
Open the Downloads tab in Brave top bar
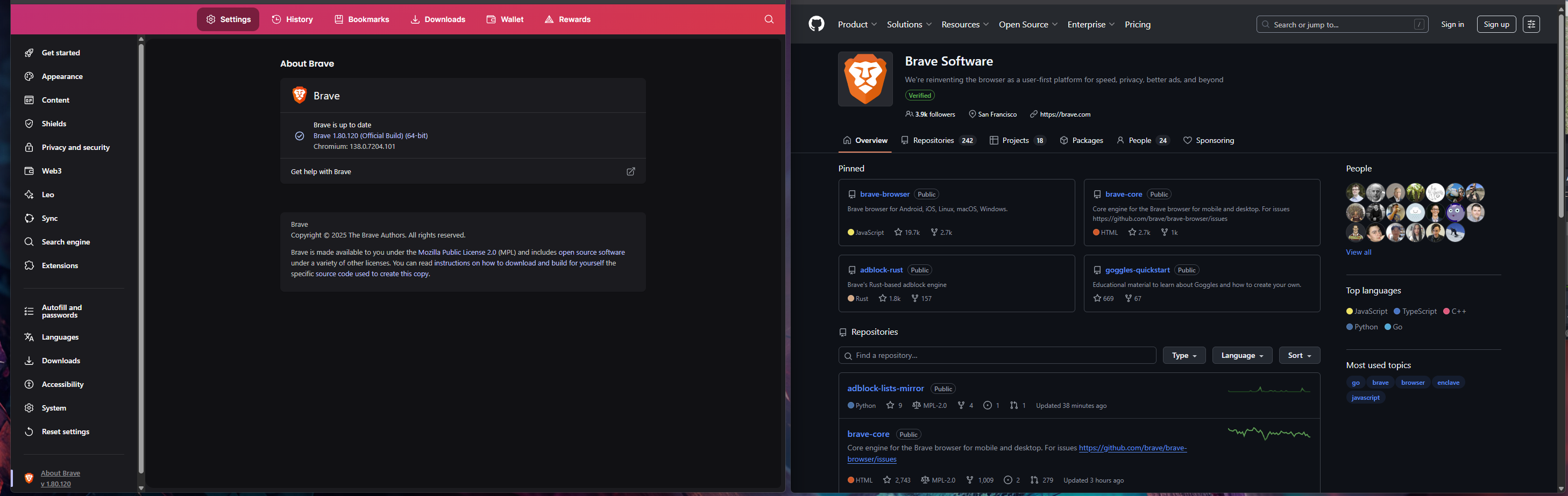tap(438, 19)
